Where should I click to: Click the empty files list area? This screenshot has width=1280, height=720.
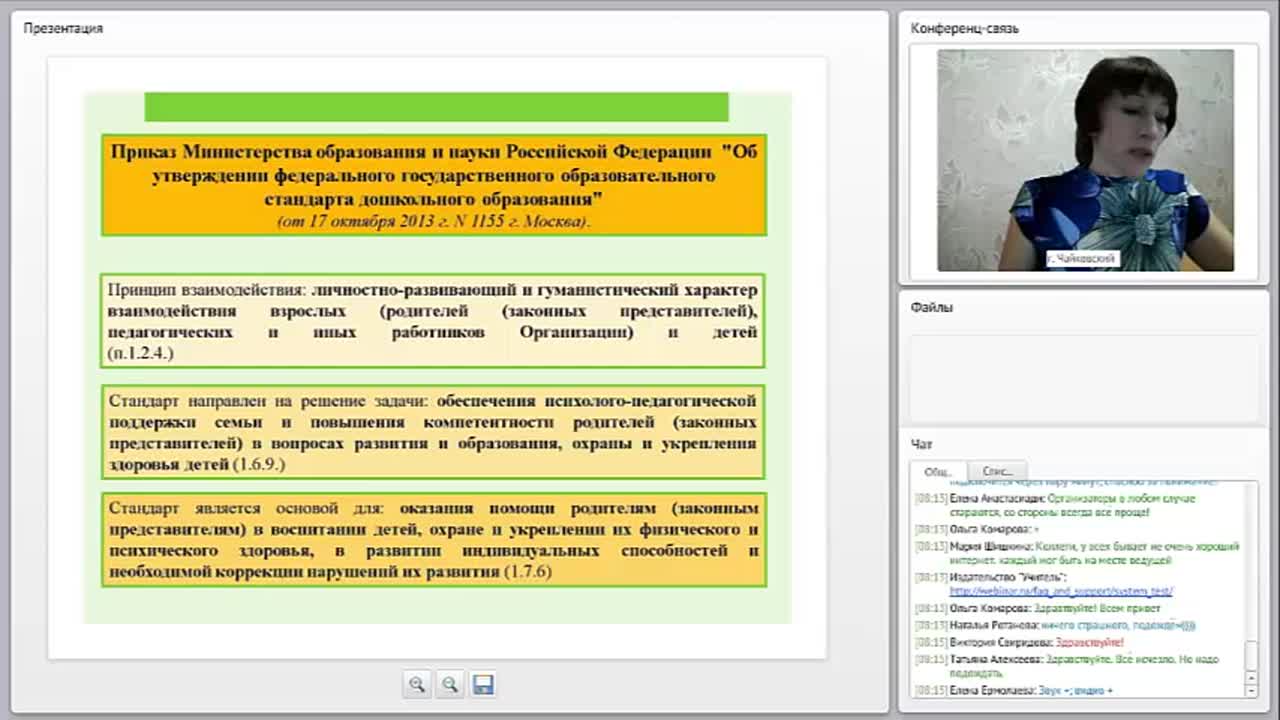[1084, 378]
